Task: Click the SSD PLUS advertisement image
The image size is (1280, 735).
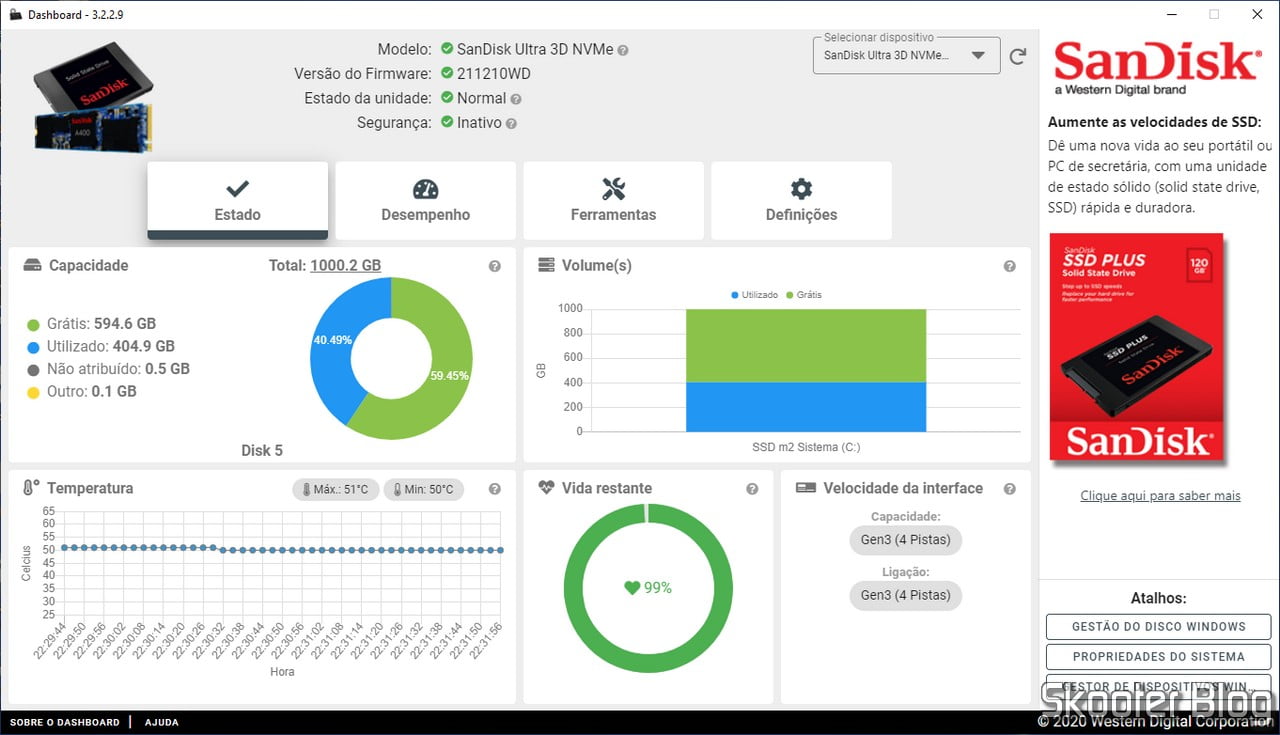Action: (1137, 347)
